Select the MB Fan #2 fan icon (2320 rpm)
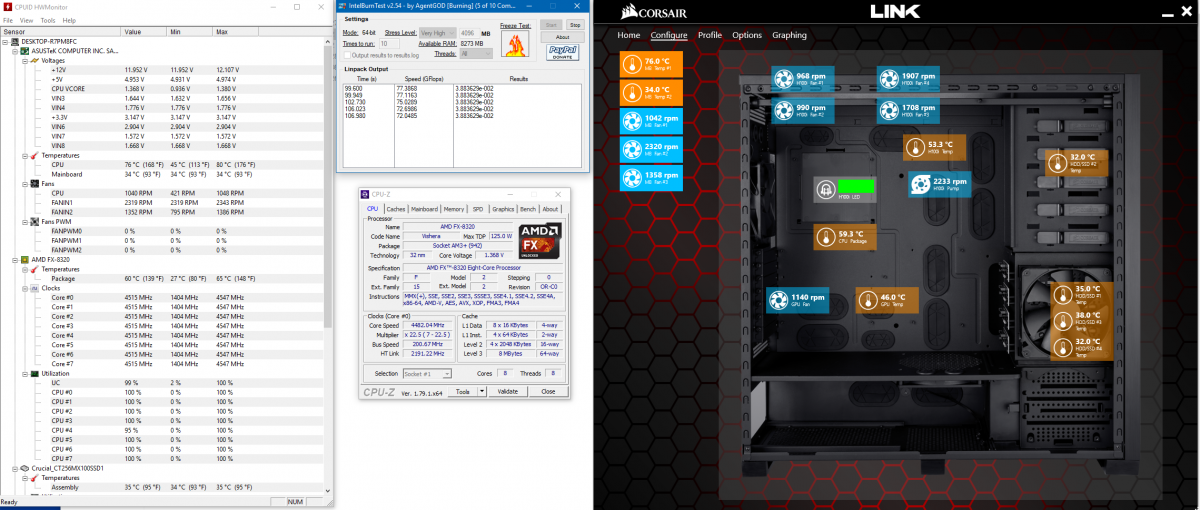 (x=632, y=150)
